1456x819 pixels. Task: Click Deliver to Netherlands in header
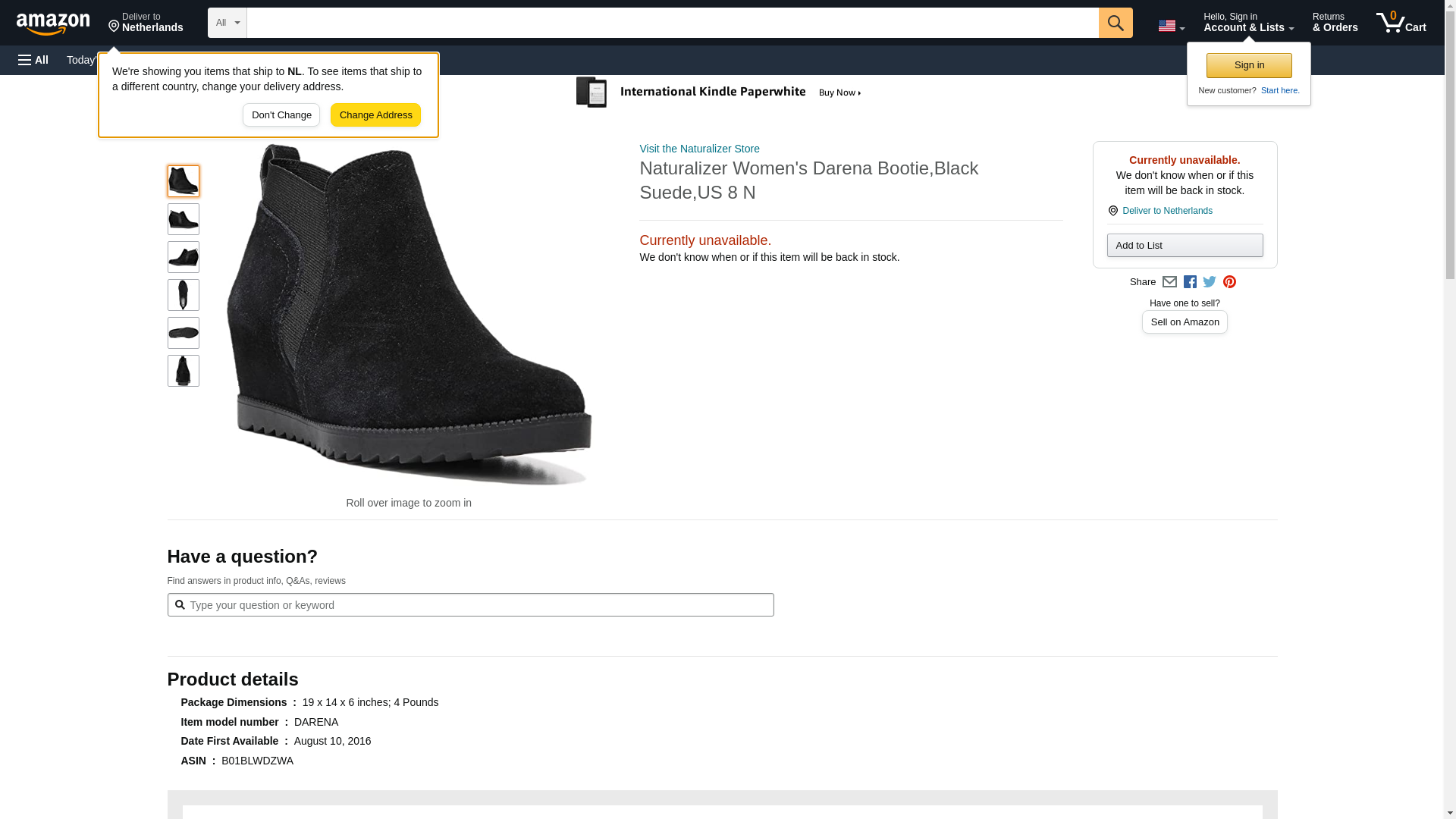(146, 23)
